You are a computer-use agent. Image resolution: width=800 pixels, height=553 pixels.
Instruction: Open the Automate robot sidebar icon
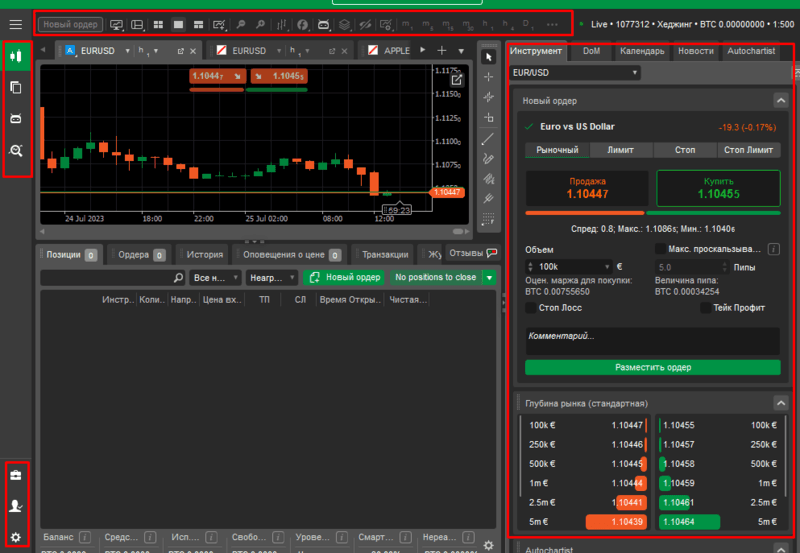[x=16, y=119]
